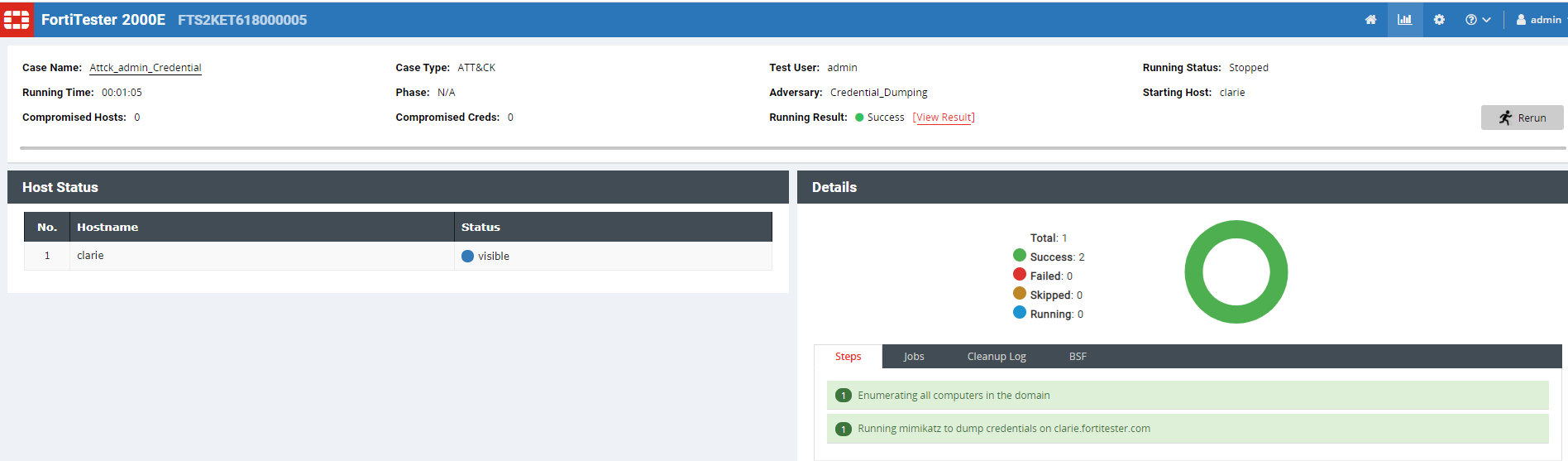Click the serial FTS2KET618000005 text

[242, 20]
